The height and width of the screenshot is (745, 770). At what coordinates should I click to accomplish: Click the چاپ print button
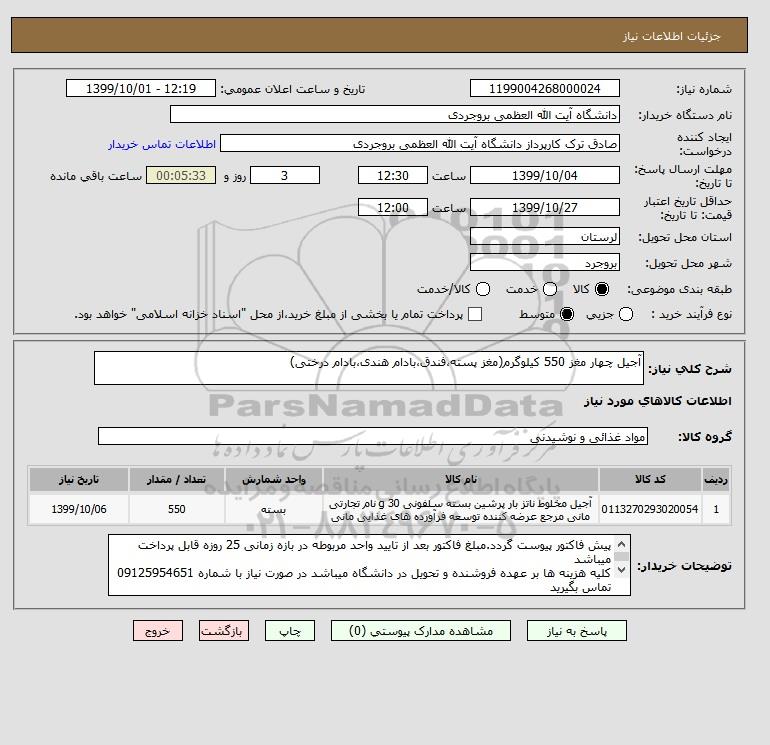(290, 631)
